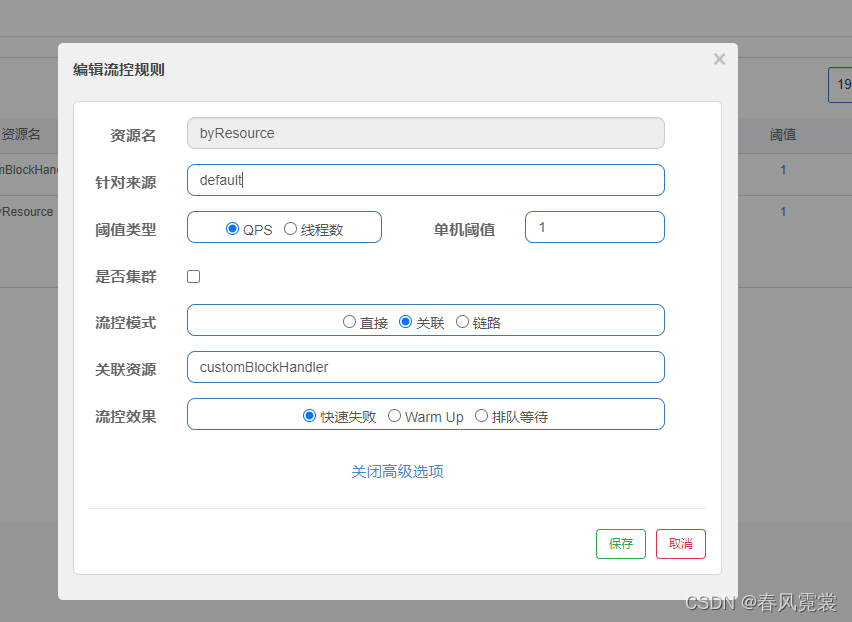
Task: Select the QPS threshold type
Action: (x=232, y=229)
